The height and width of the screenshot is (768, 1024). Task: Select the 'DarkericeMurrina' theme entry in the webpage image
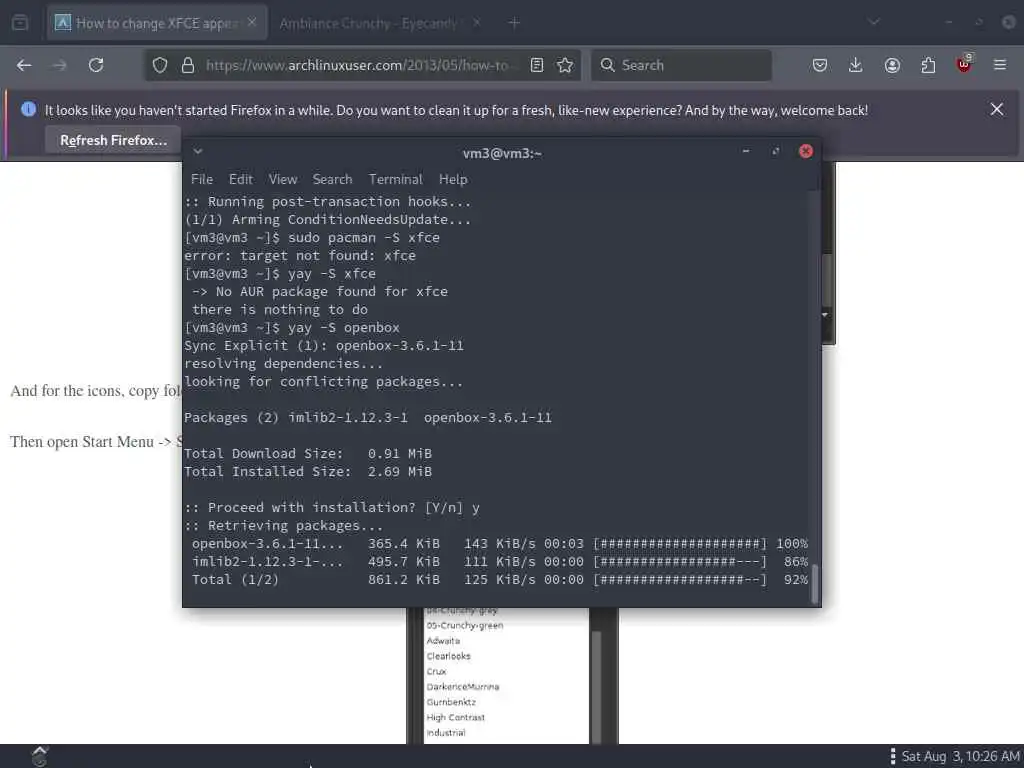[x=462, y=687]
